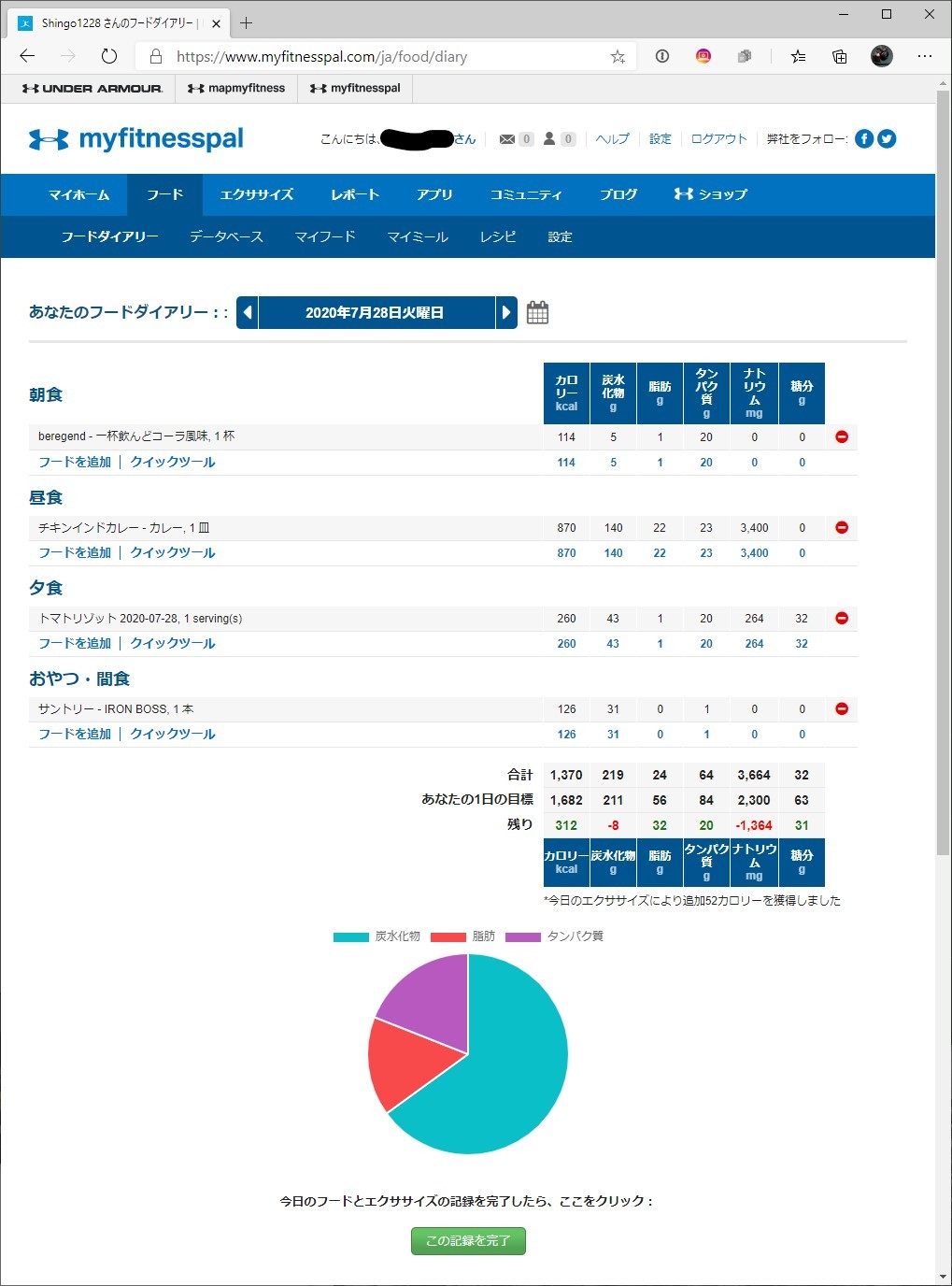Open フードダイアリー submenu
The image size is (952, 1286).
click(x=109, y=236)
